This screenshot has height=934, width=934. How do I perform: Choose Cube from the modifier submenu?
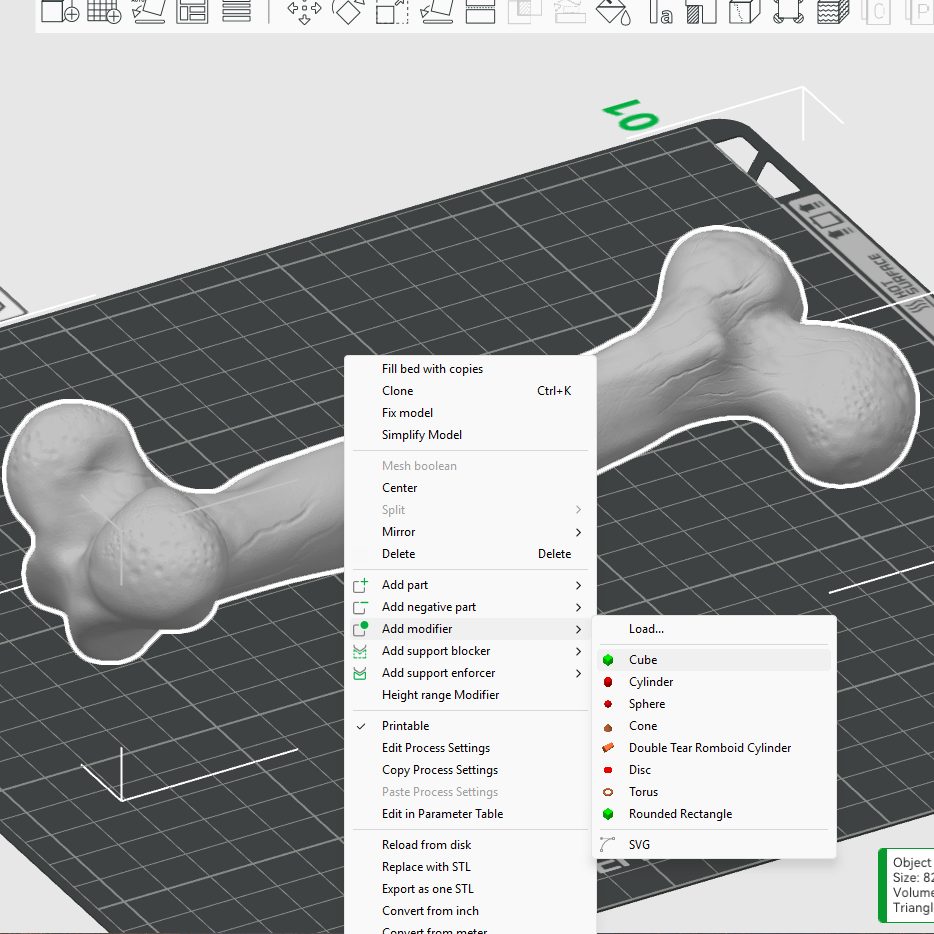coord(643,660)
